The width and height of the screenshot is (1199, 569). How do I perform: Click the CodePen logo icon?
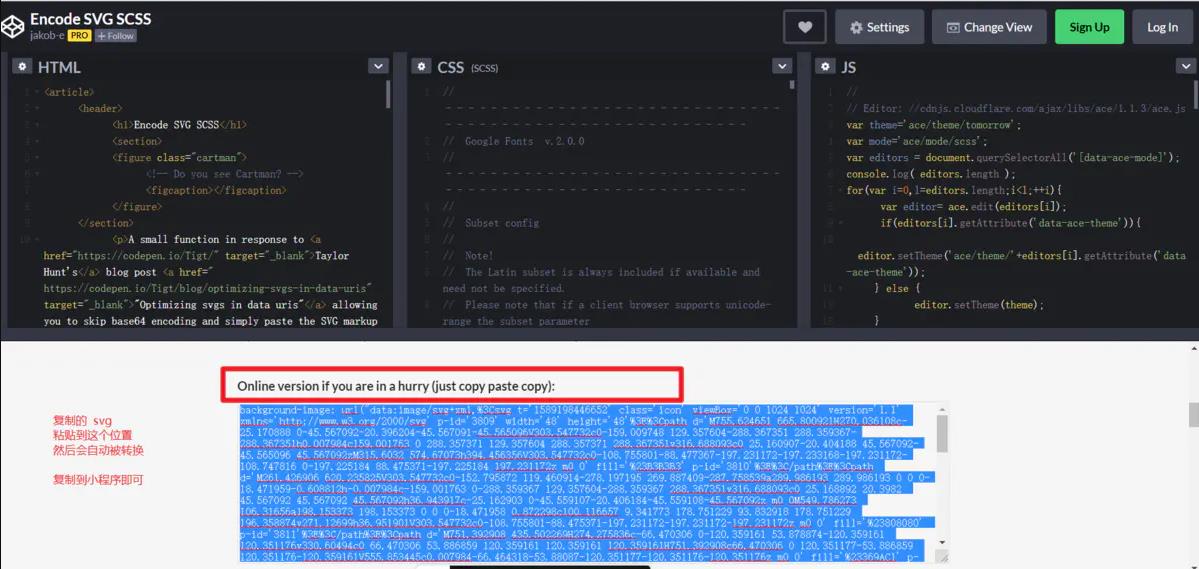click(x=13, y=27)
